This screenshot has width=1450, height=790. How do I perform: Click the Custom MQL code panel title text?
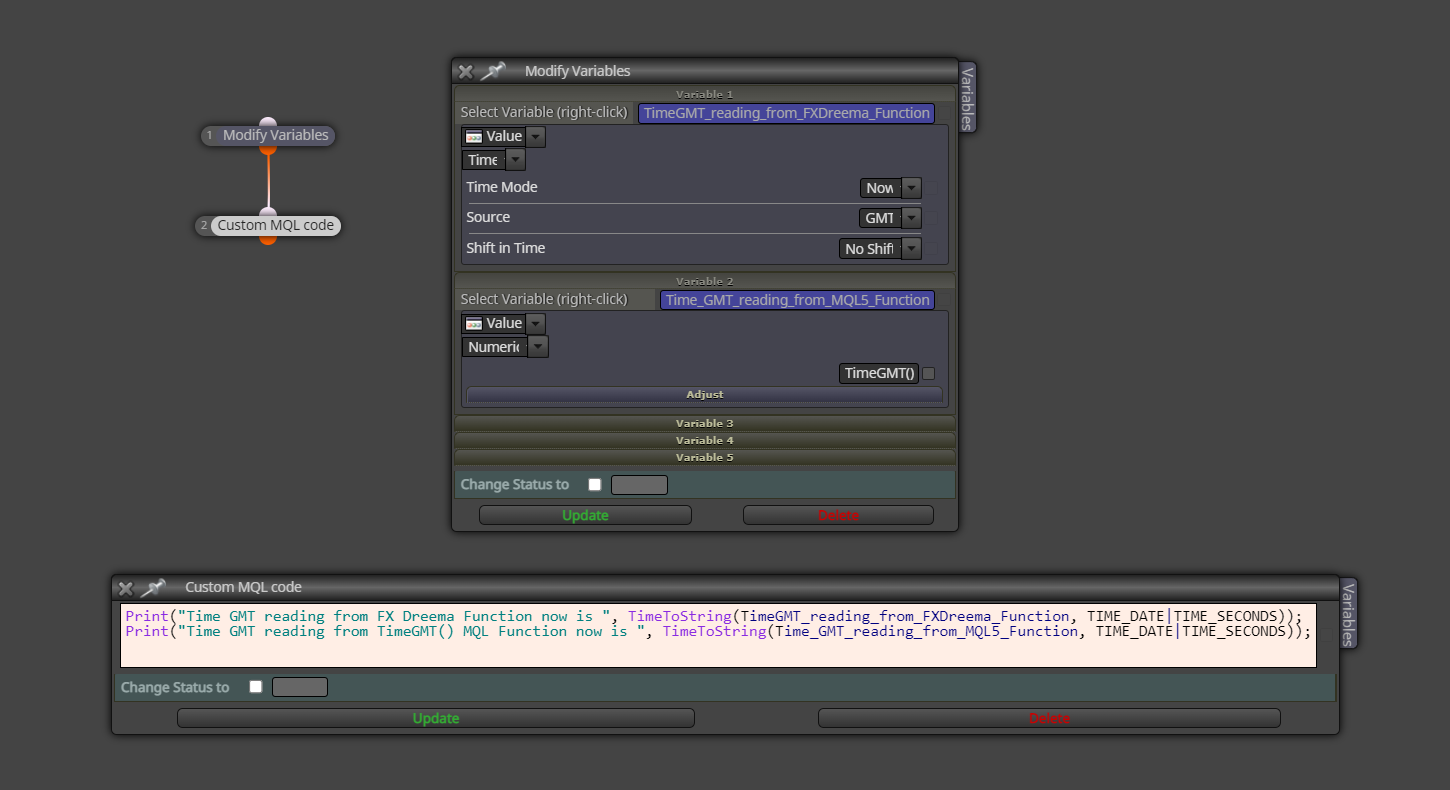coord(243,588)
